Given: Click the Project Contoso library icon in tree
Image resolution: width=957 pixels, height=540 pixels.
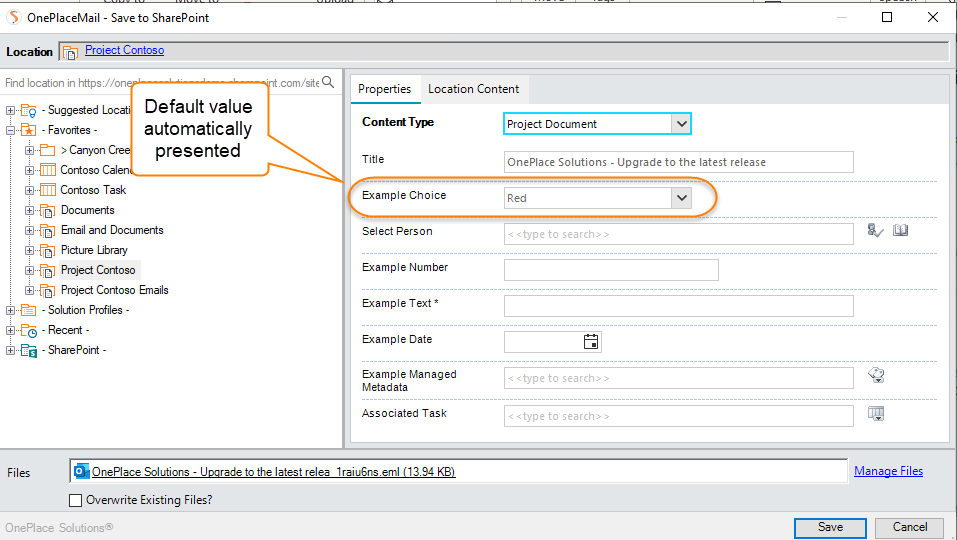Looking at the screenshot, I should click(x=48, y=270).
